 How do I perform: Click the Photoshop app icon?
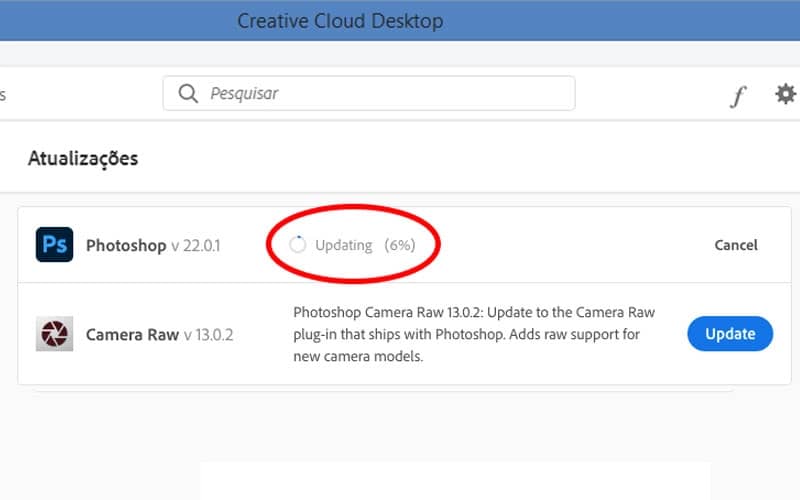pyautogui.click(x=55, y=244)
